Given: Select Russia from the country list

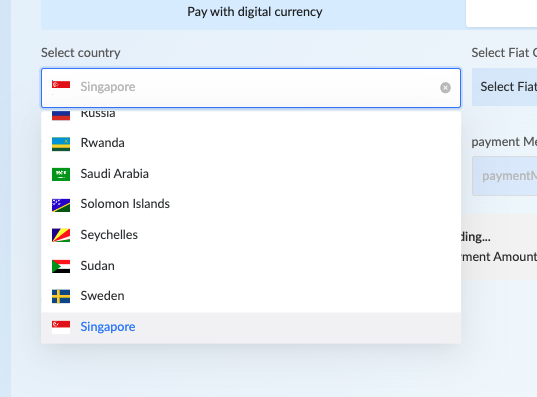Looking at the screenshot, I should click(251, 115).
